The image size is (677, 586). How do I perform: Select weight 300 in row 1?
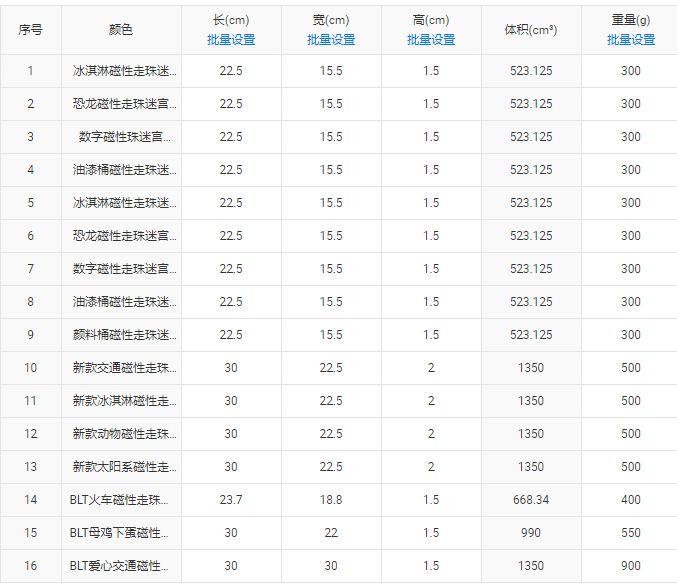pos(631,71)
